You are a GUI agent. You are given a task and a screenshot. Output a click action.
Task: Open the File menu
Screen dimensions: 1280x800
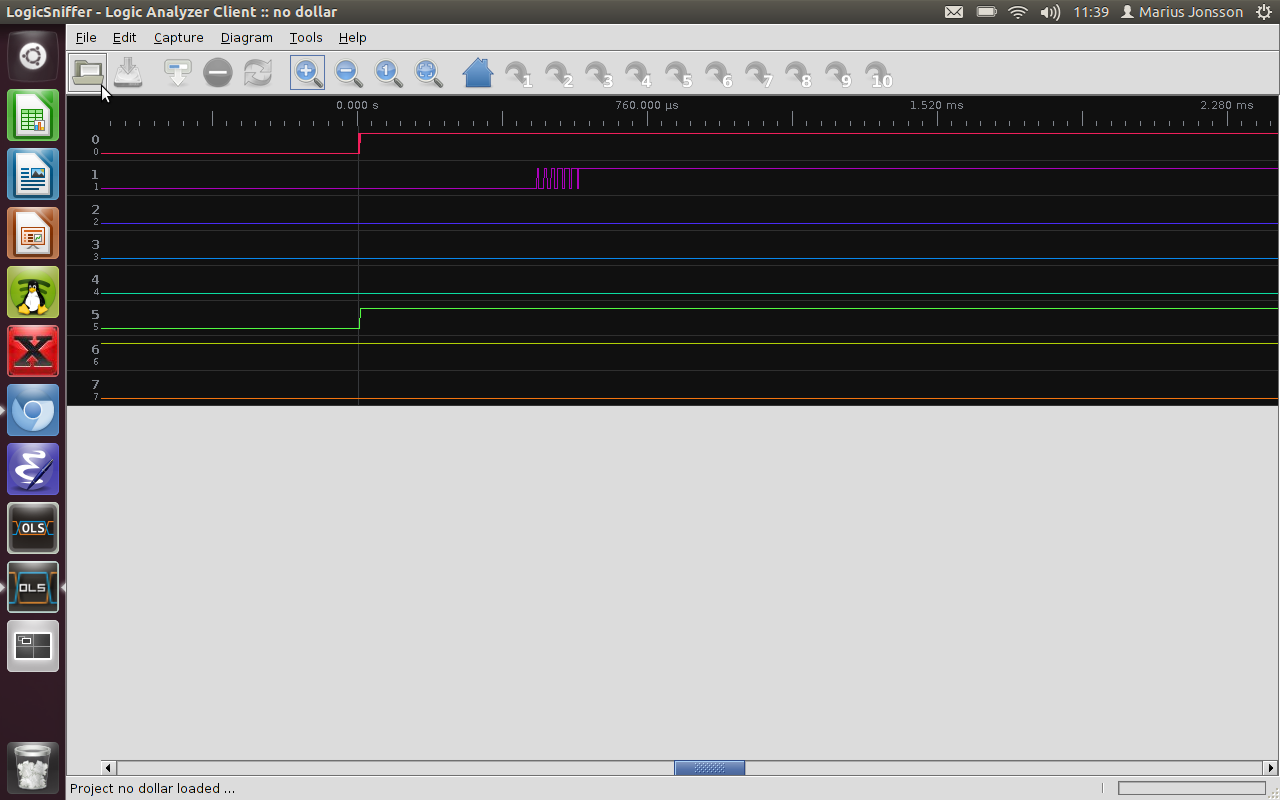(x=86, y=37)
